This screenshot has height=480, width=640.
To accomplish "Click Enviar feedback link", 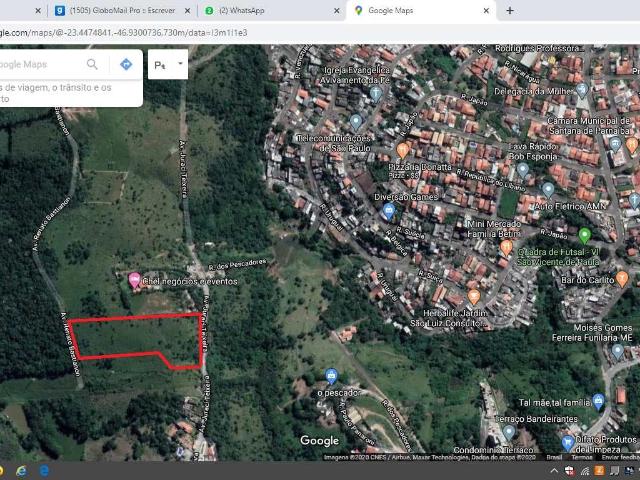I will [x=620, y=457].
